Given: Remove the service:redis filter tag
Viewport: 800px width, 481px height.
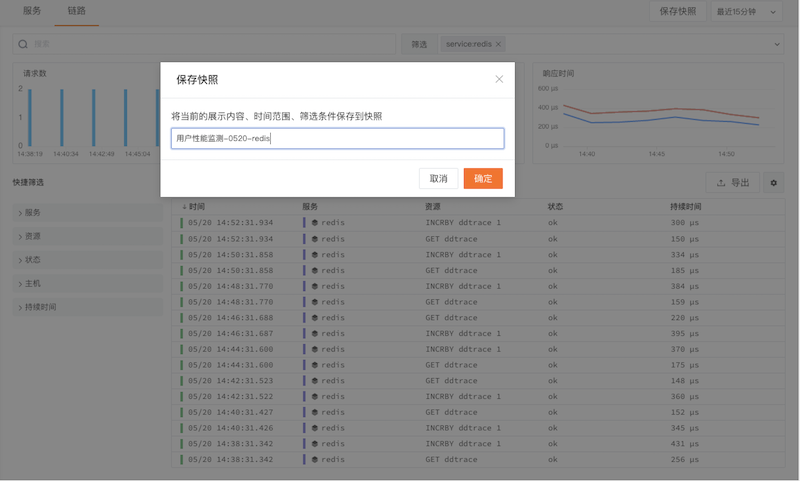Looking at the screenshot, I should click(x=498, y=44).
